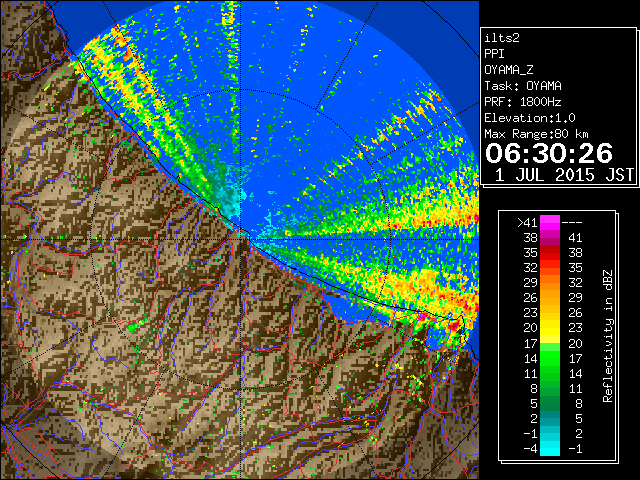Image resolution: width=640 pixels, height=480 pixels.
Task: Click the Elevation:1.0 text
Action: pyautogui.click(x=529, y=118)
